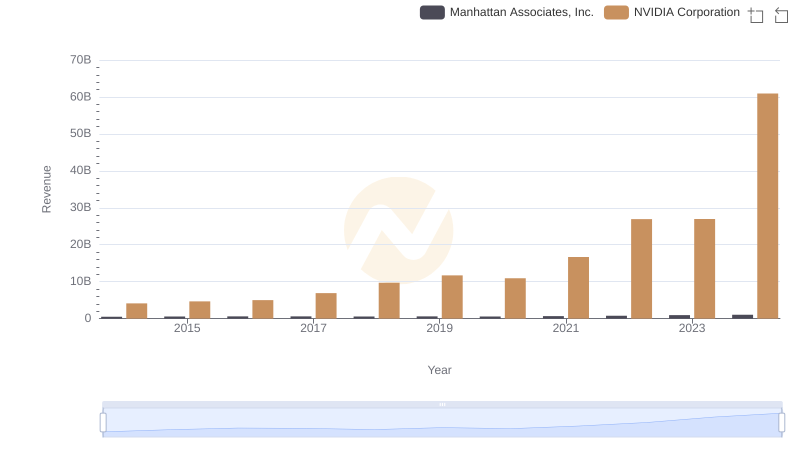The image size is (800, 461).
Task: Click the y-axis label 20B
Action: (x=81, y=244)
